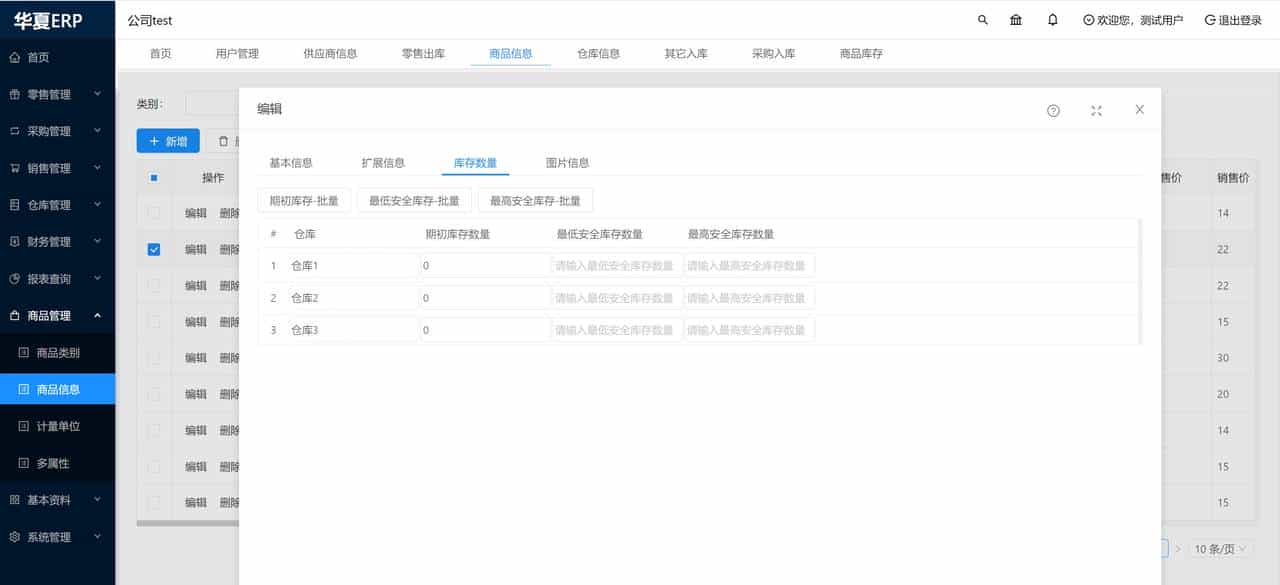This screenshot has height=585, width=1280.
Task: Expand the edit dialog to fullscreen
Action: (x=1096, y=110)
